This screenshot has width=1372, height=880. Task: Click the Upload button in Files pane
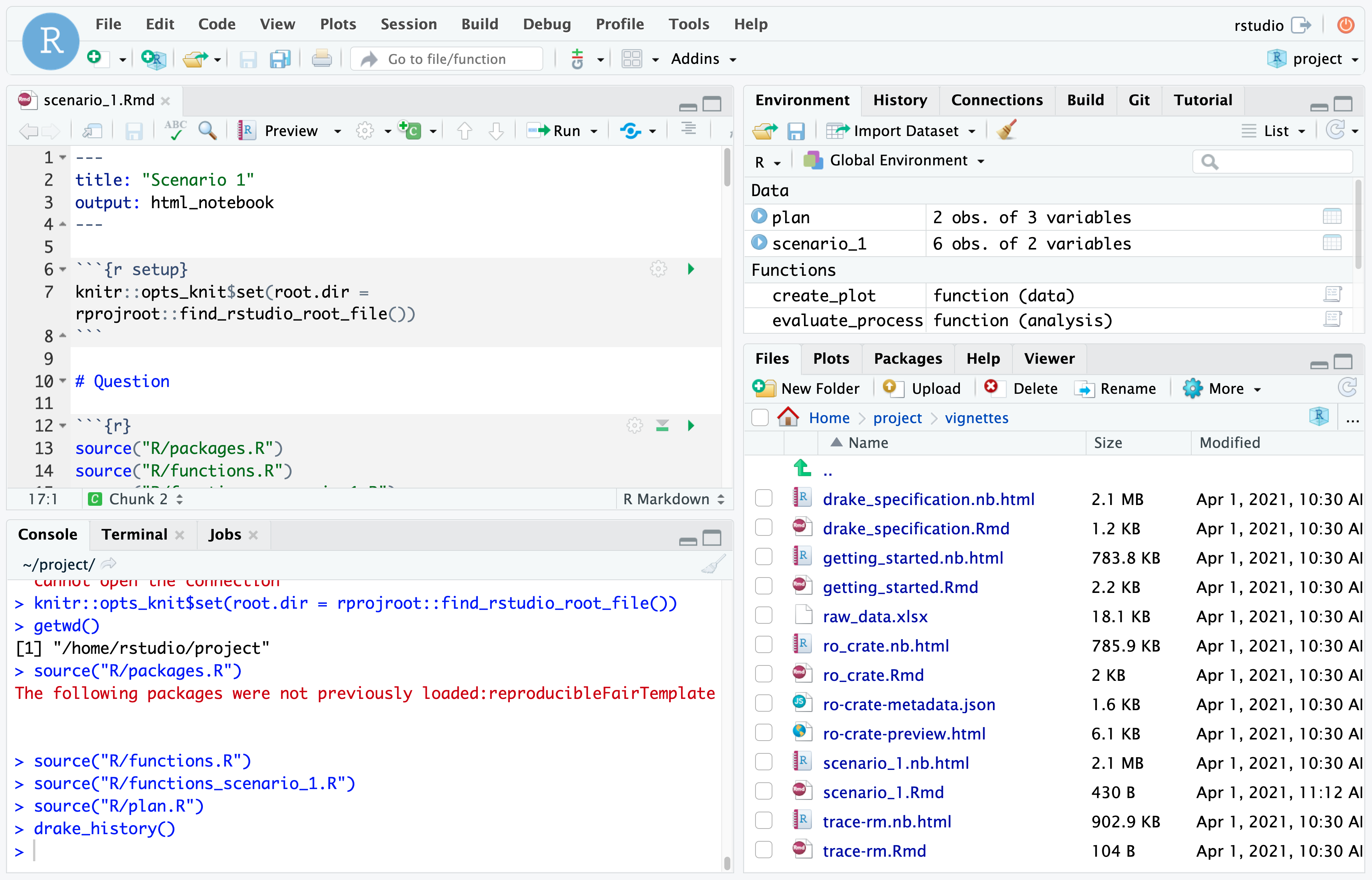coord(921,389)
